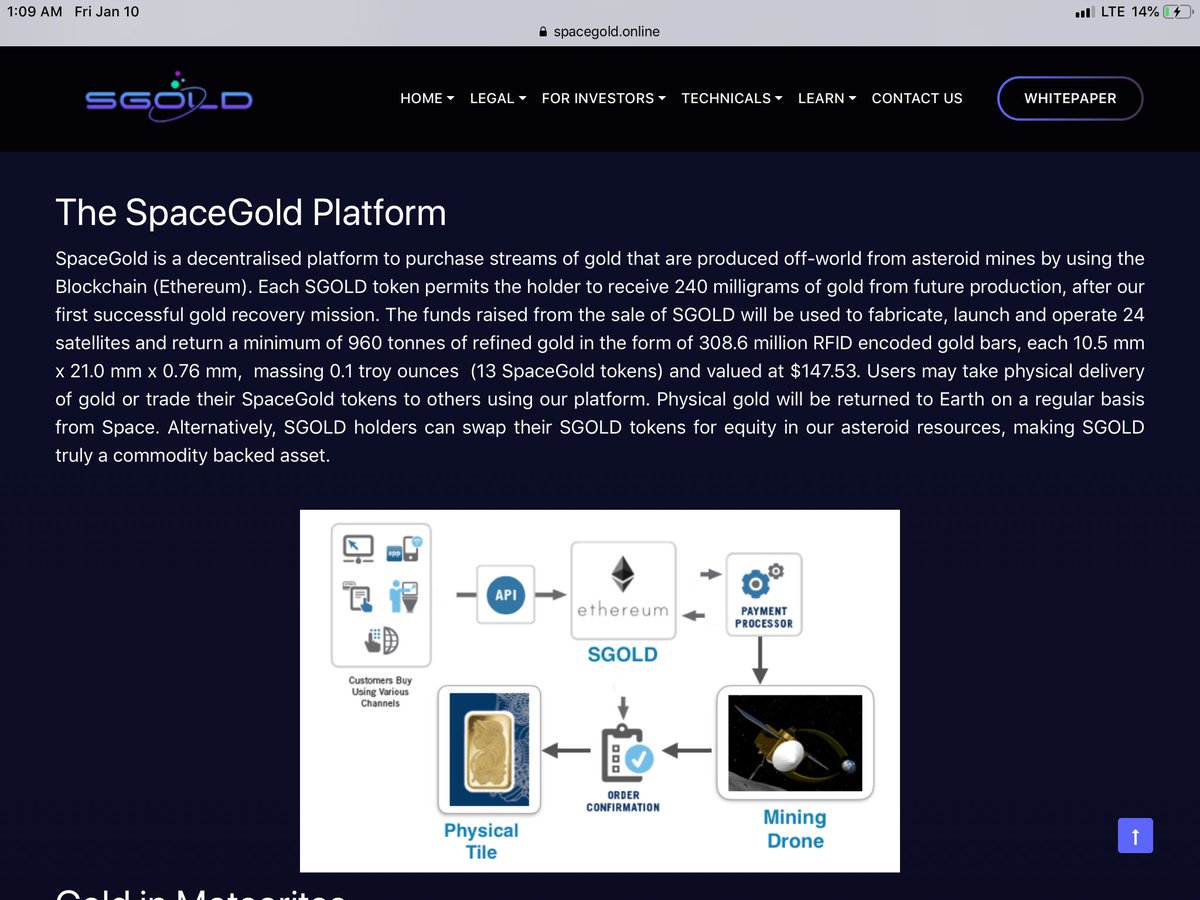Click the gold bar physical tile image
Image resolution: width=1200 pixels, height=900 pixels.
[489, 750]
